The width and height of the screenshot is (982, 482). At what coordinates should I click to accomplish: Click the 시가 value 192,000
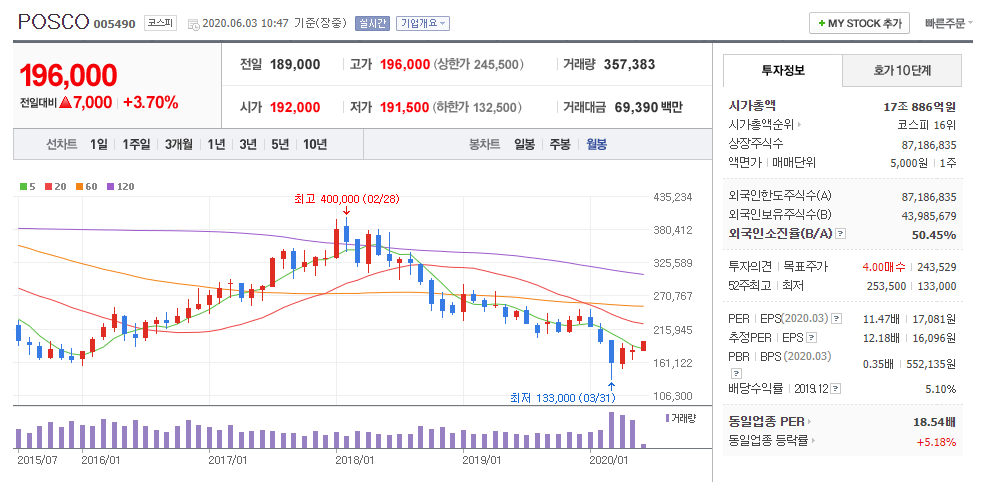coord(295,107)
